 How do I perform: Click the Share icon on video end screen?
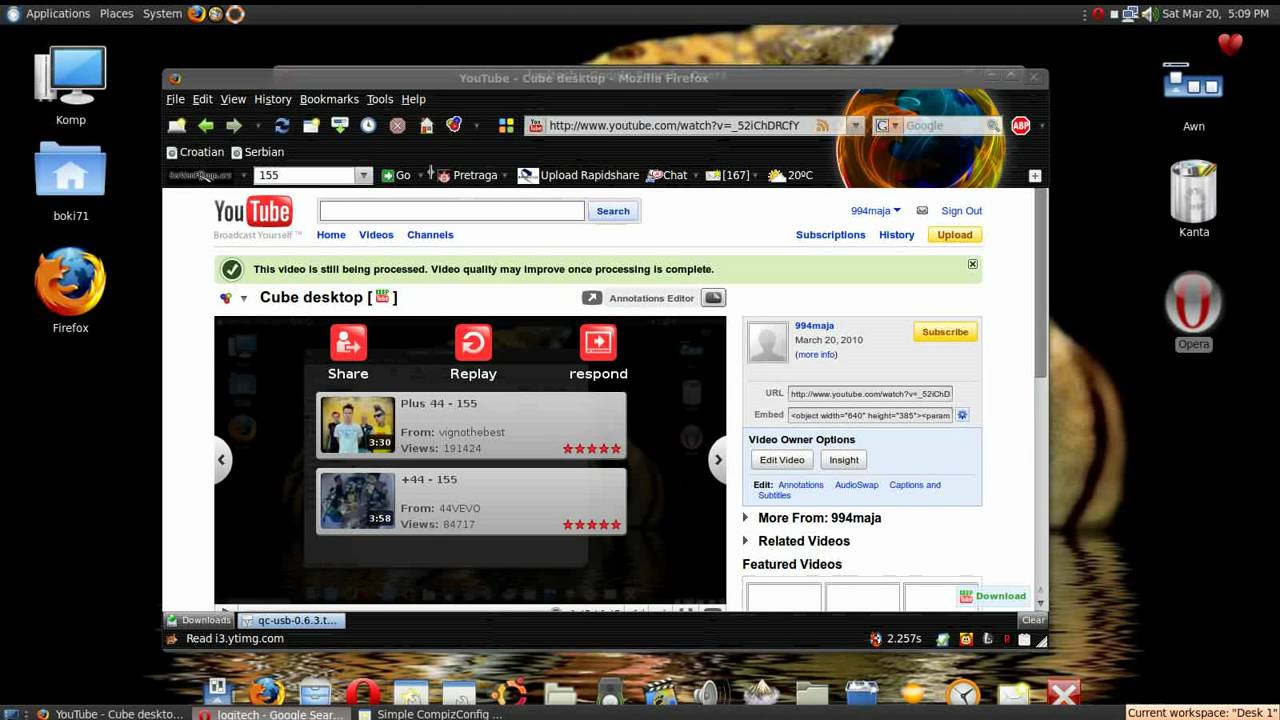click(348, 342)
